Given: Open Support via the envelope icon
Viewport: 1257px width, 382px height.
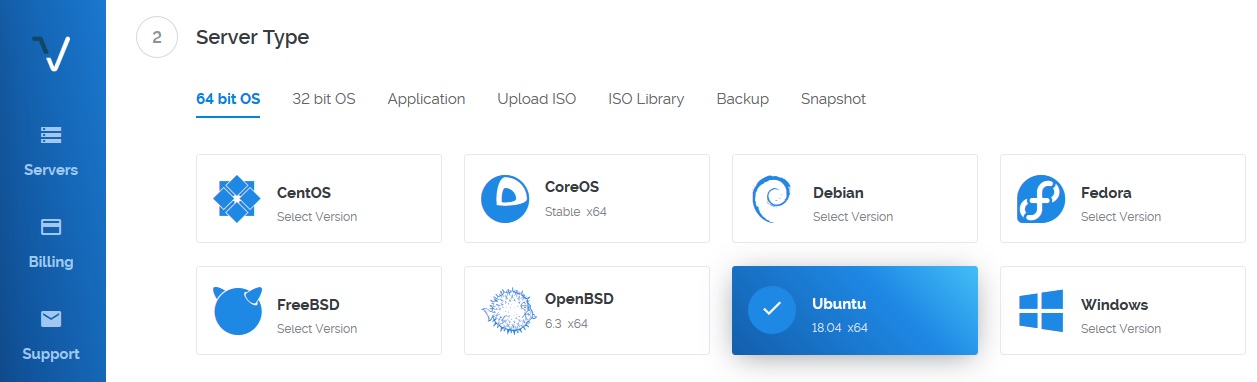Looking at the screenshot, I should [x=51, y=319].
